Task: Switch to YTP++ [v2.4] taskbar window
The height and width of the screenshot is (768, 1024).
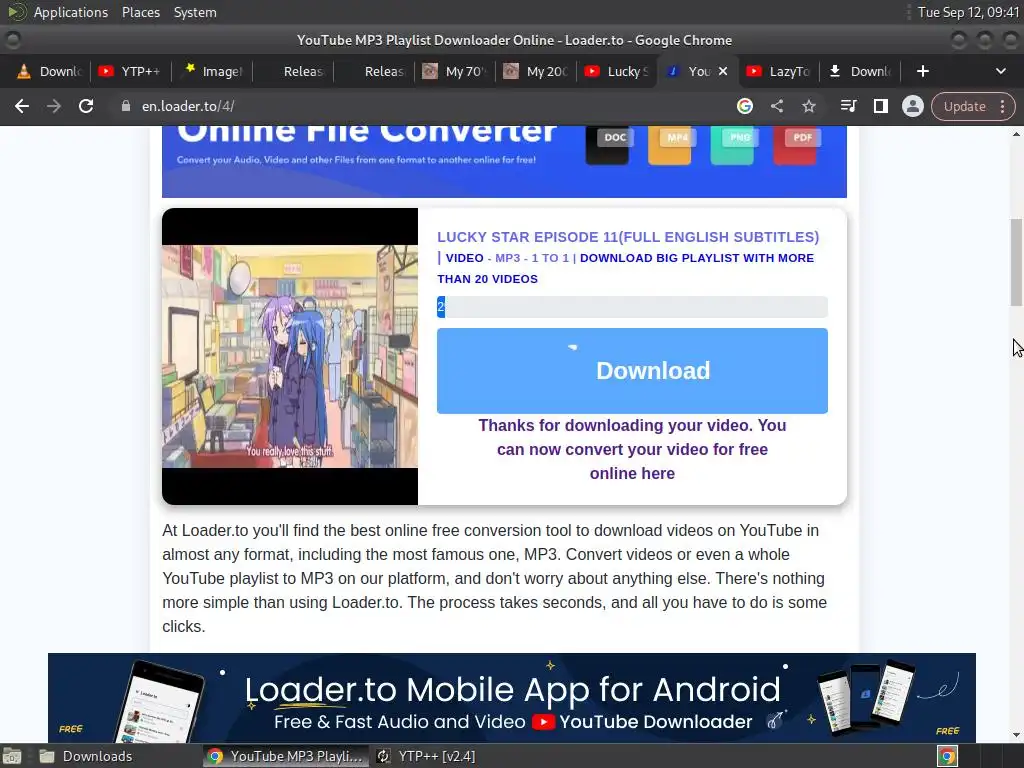Action: coord(427,756)
